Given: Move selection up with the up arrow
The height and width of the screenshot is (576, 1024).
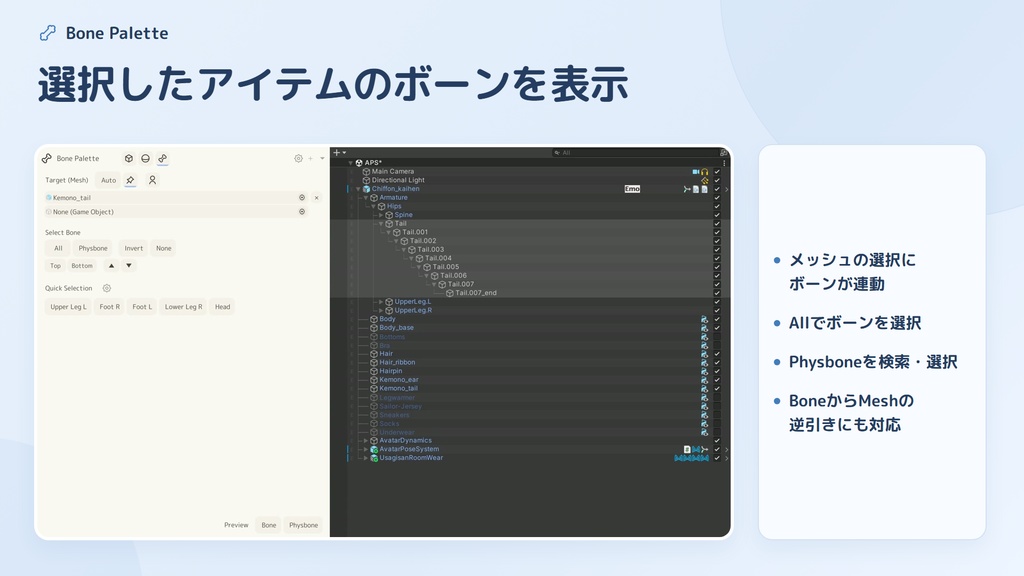Looking at the screenshot, I should click(111, 266).
